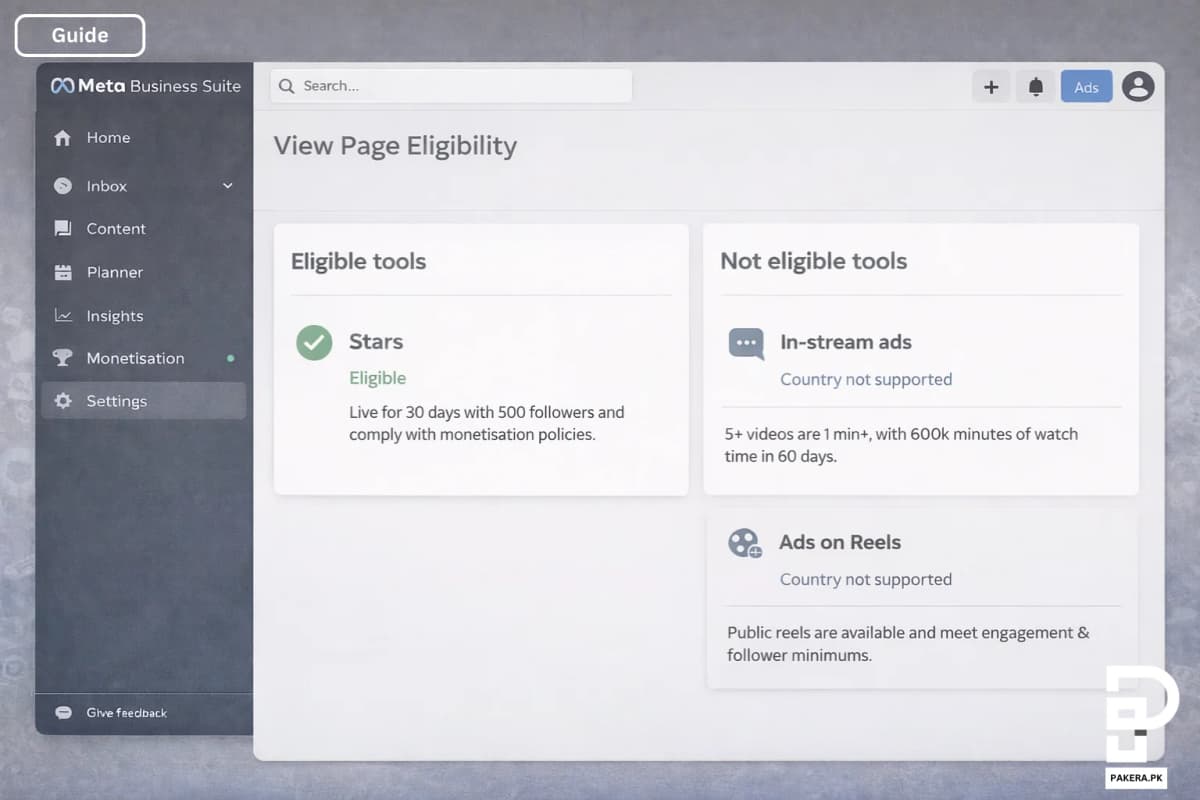Screen dimensions: 1200x800
Task: Click Country not supported under Ads on Reels
Action: 866,579
